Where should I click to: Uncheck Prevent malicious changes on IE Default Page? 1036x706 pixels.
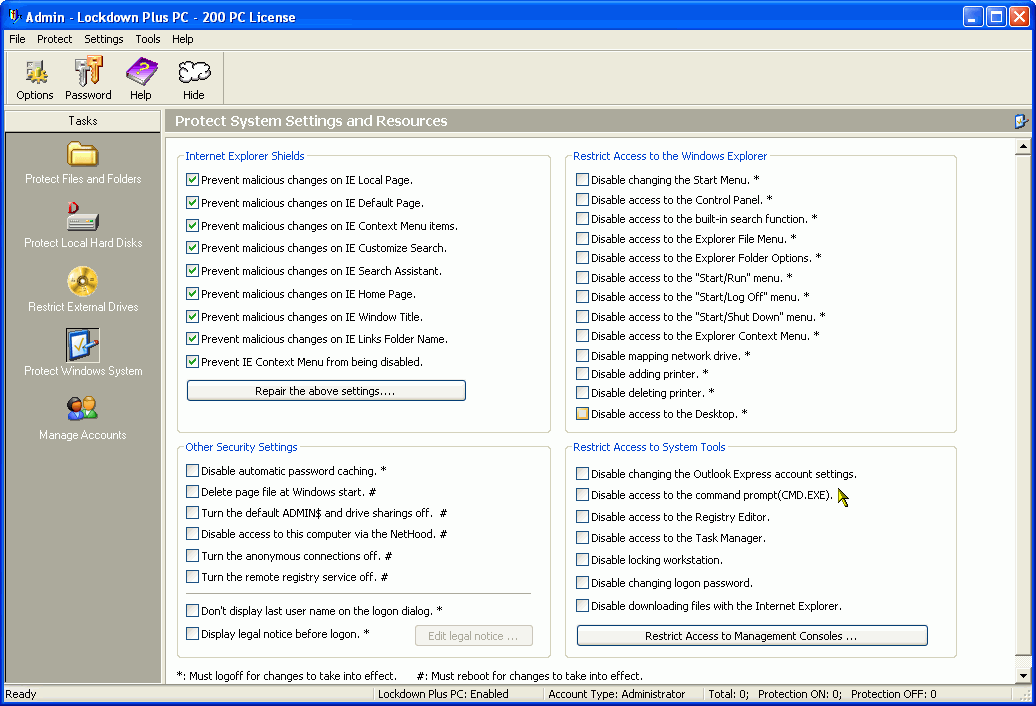pos(192,203)
